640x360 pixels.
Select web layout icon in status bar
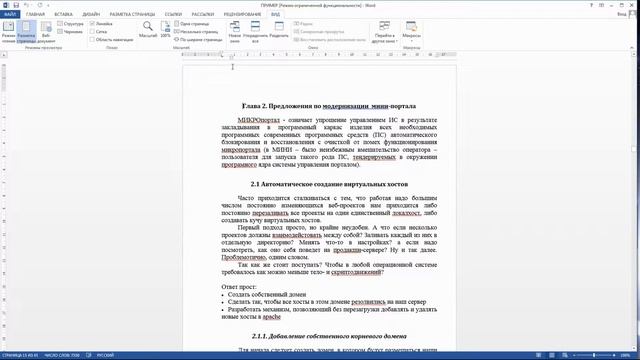[x=565, y=356]
